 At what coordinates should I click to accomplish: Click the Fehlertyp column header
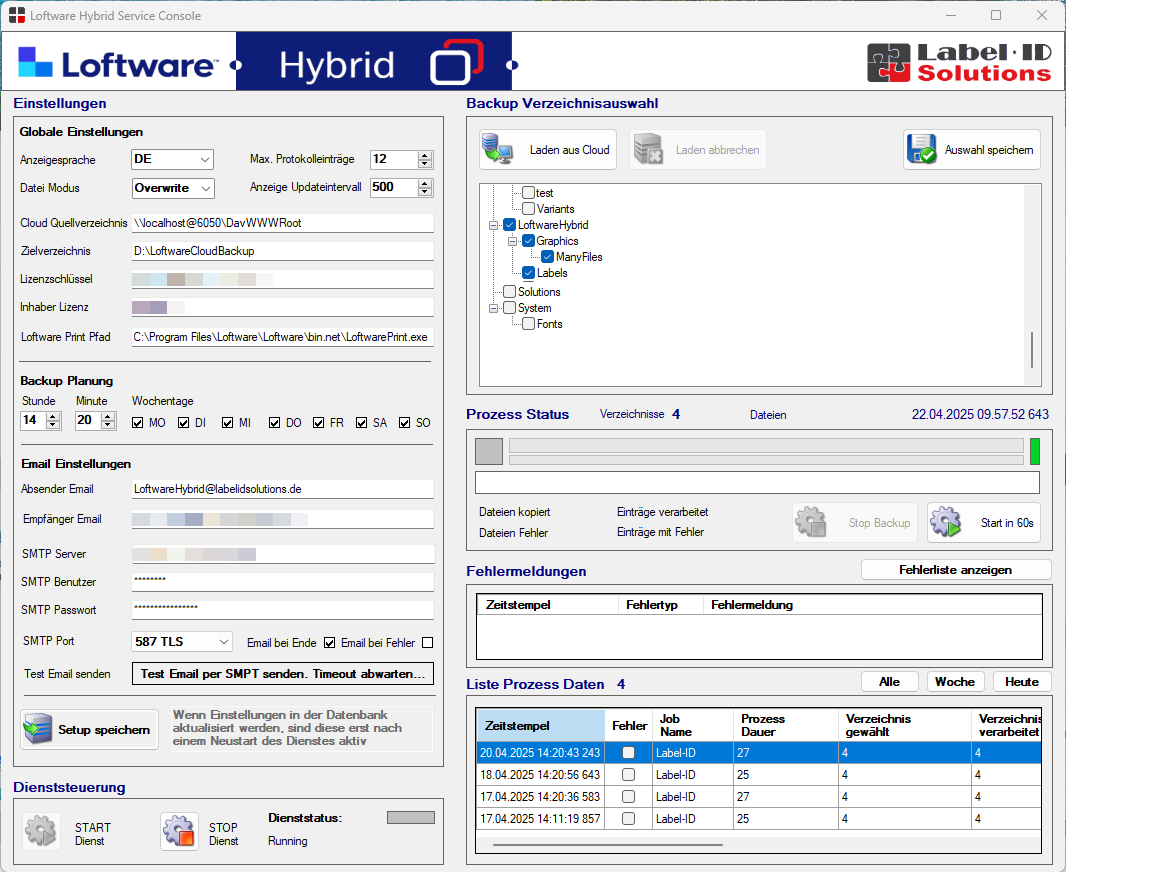(660, 605)
